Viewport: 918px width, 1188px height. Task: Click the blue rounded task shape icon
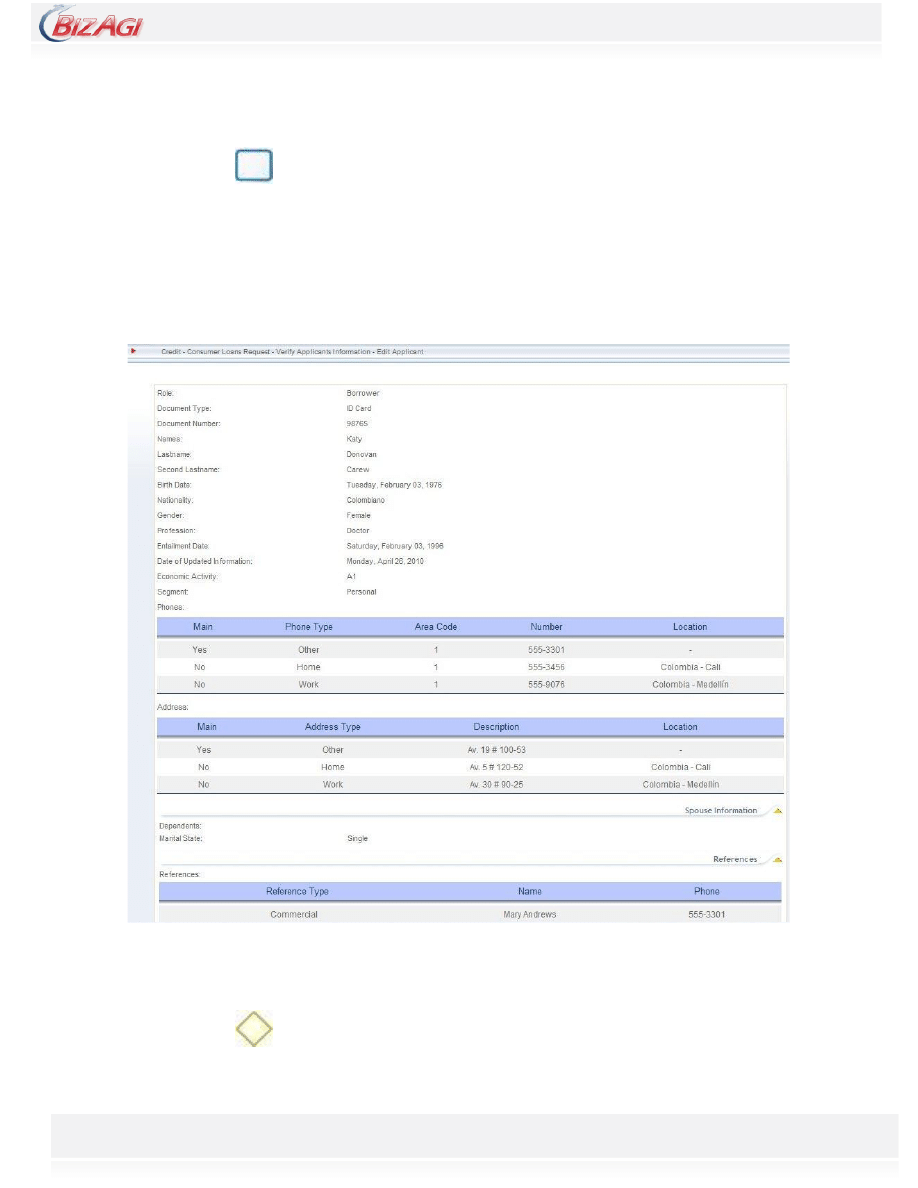click(x=254, y=166)
